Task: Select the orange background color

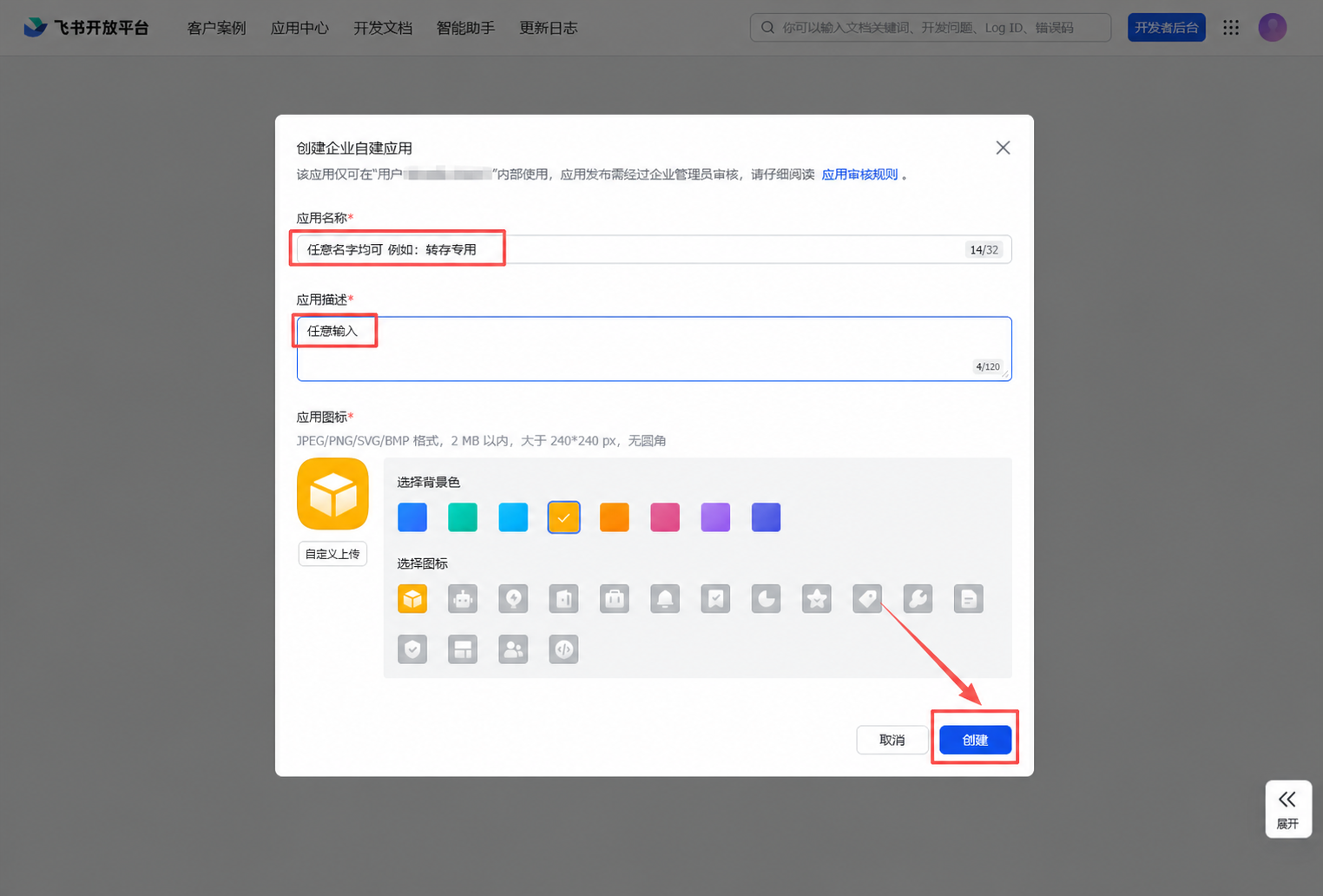Action: click(615, 517)
